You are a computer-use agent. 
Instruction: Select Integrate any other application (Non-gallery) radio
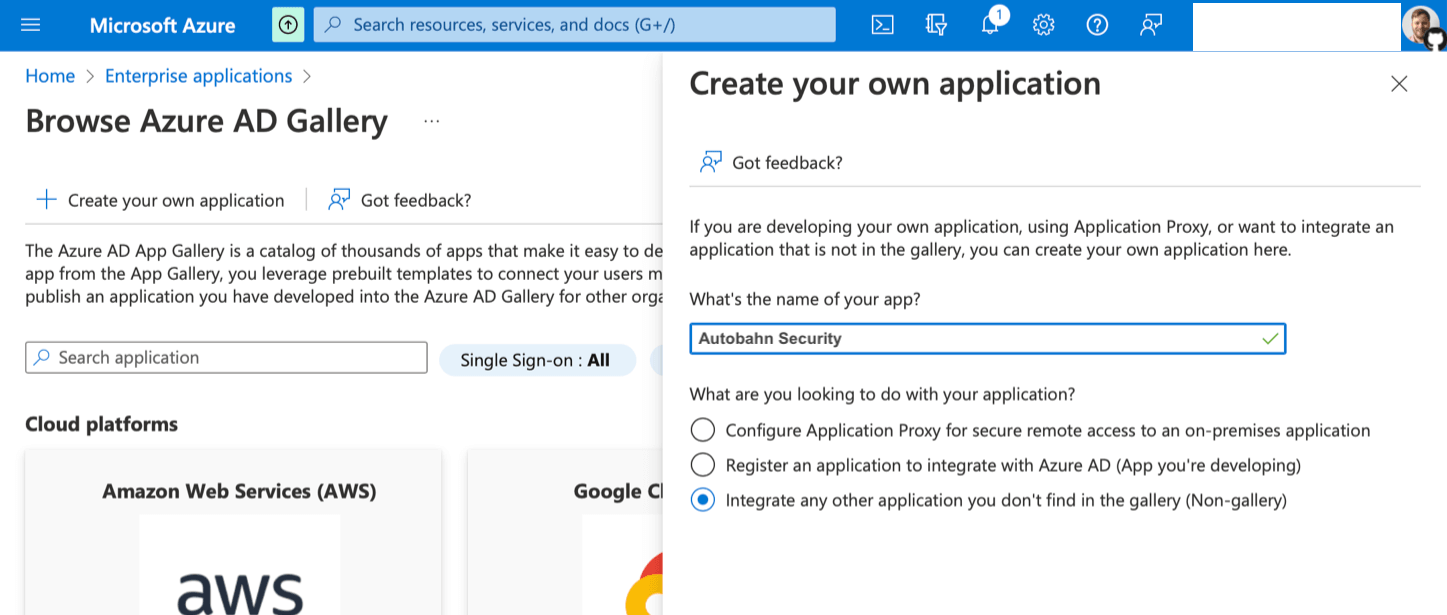(x=703, y=500)
